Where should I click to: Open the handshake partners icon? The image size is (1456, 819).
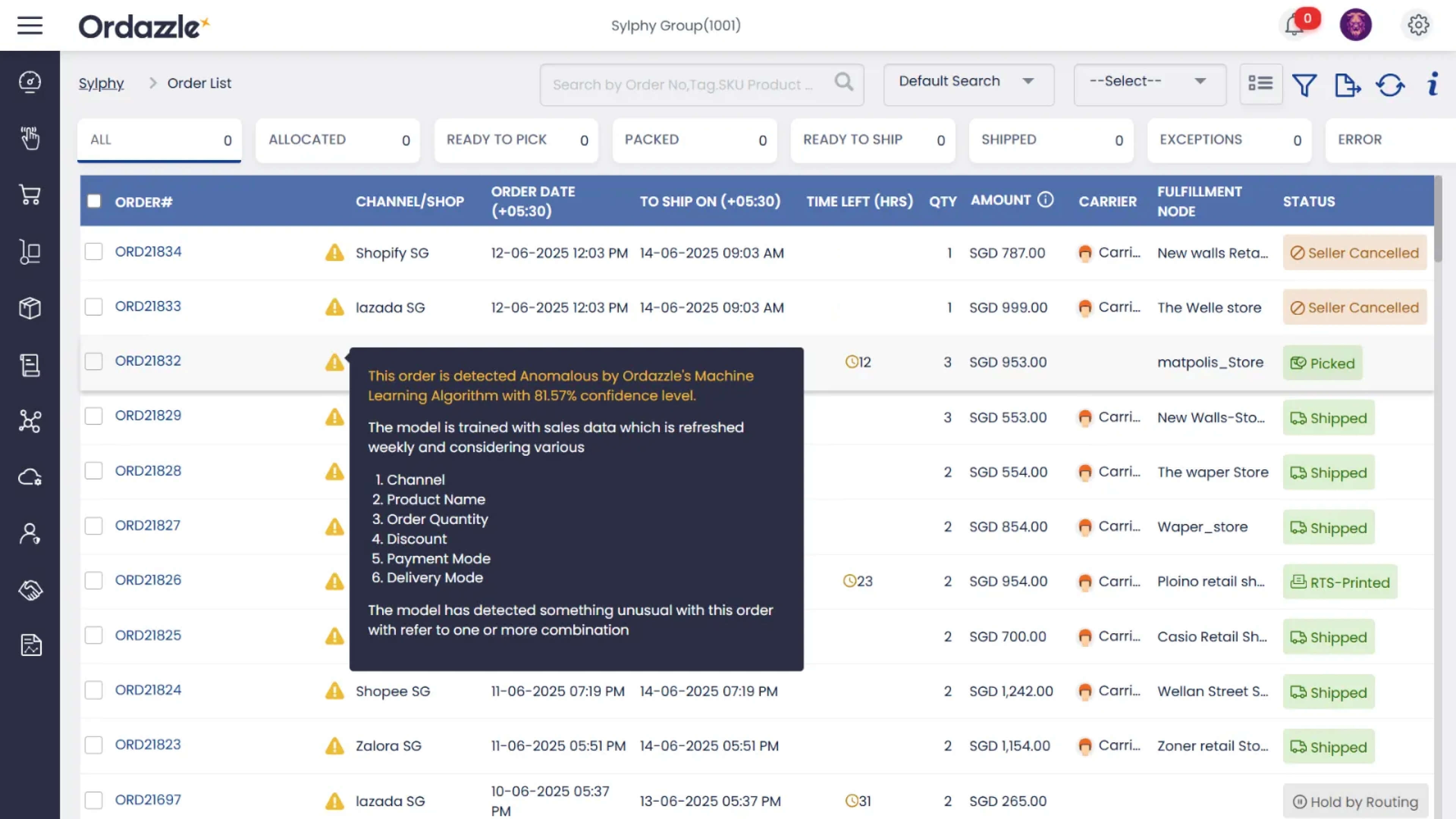[x=30, y=590]
